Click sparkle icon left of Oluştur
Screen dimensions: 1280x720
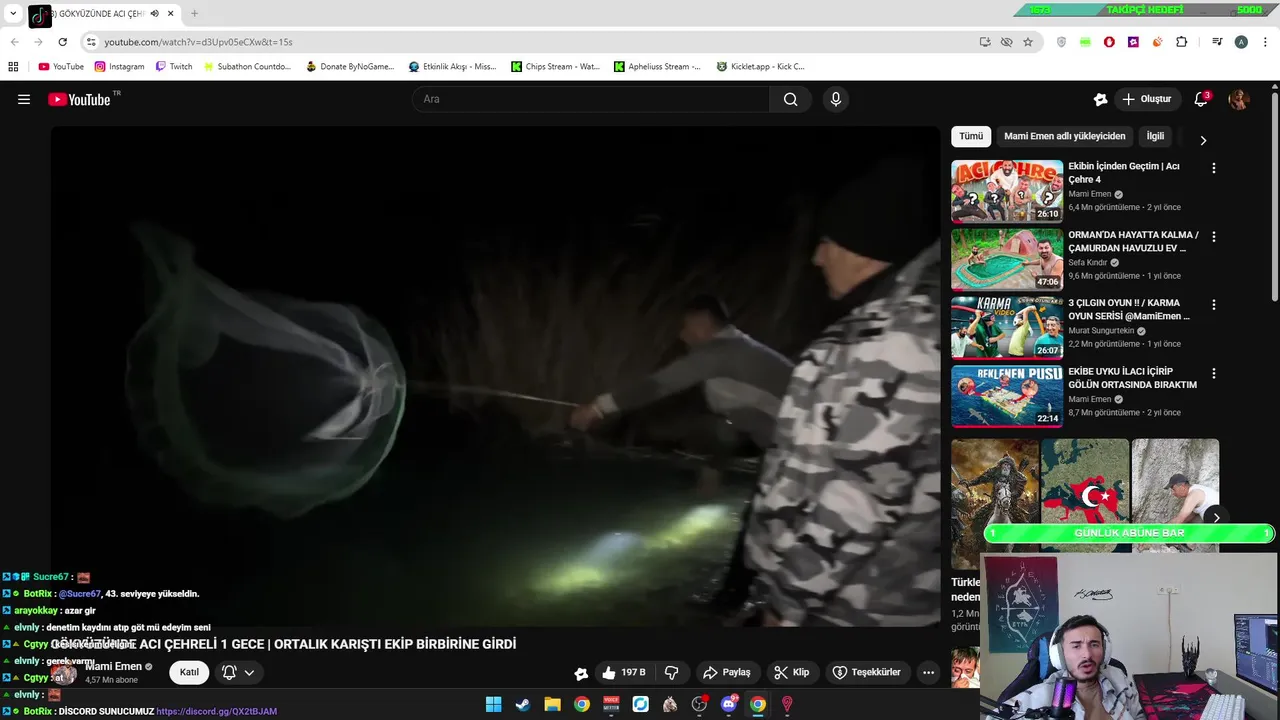(x=1100, y=99)
